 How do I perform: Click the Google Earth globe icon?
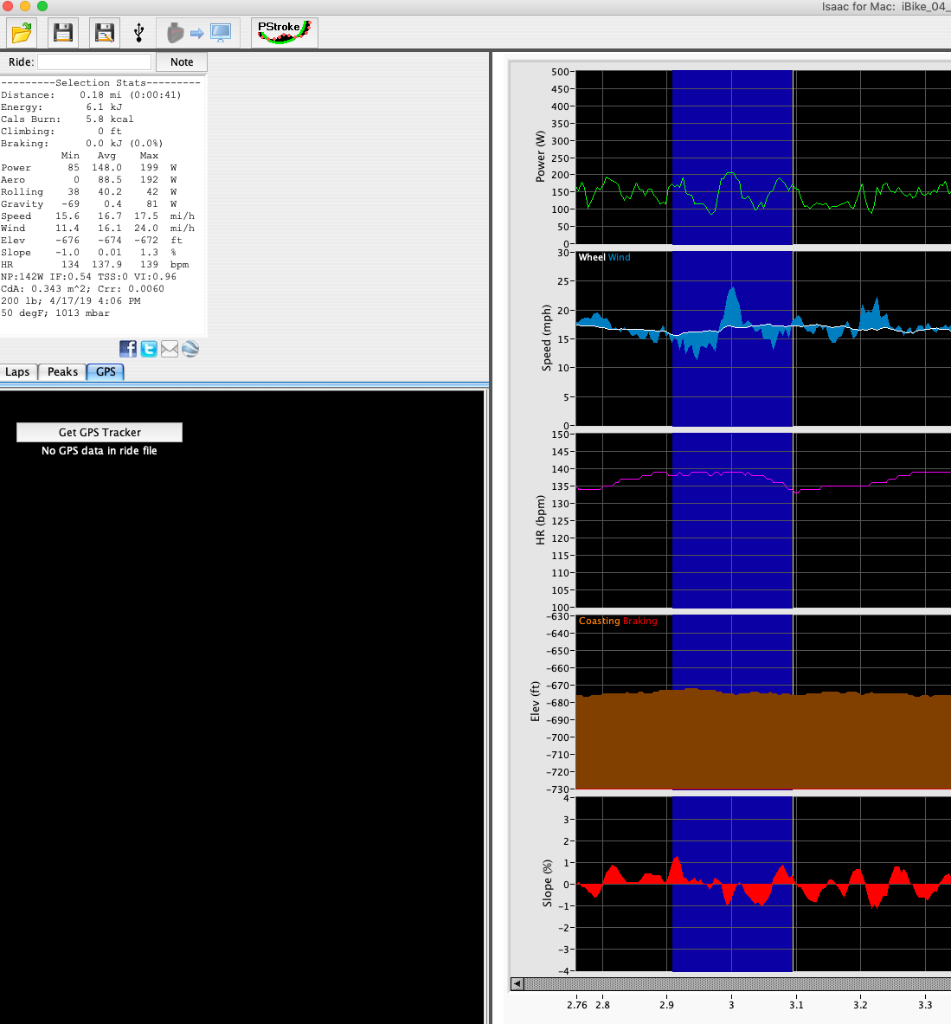(190, 349)
